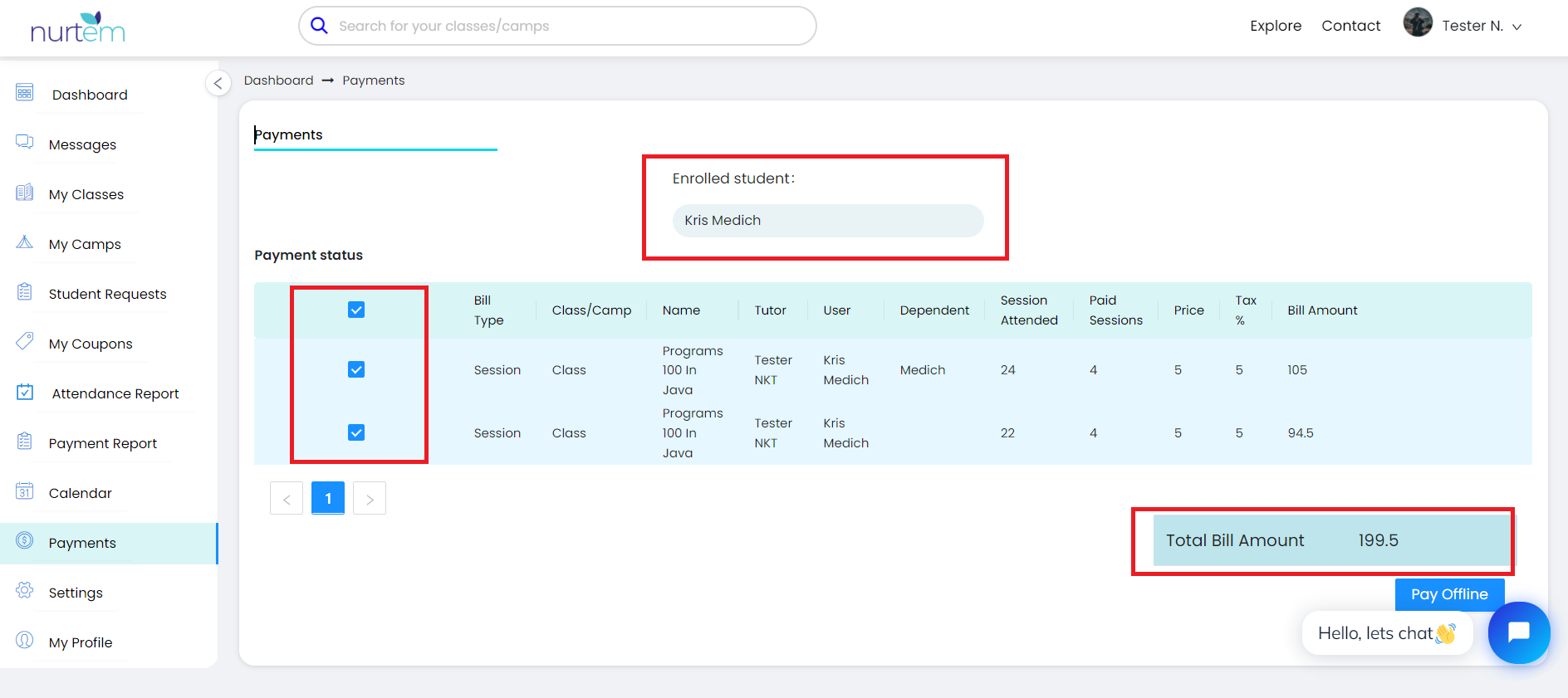1568x698 pixels.
Task: Click the Tester N. profile avatar
Action: [x=1418, y=23]
